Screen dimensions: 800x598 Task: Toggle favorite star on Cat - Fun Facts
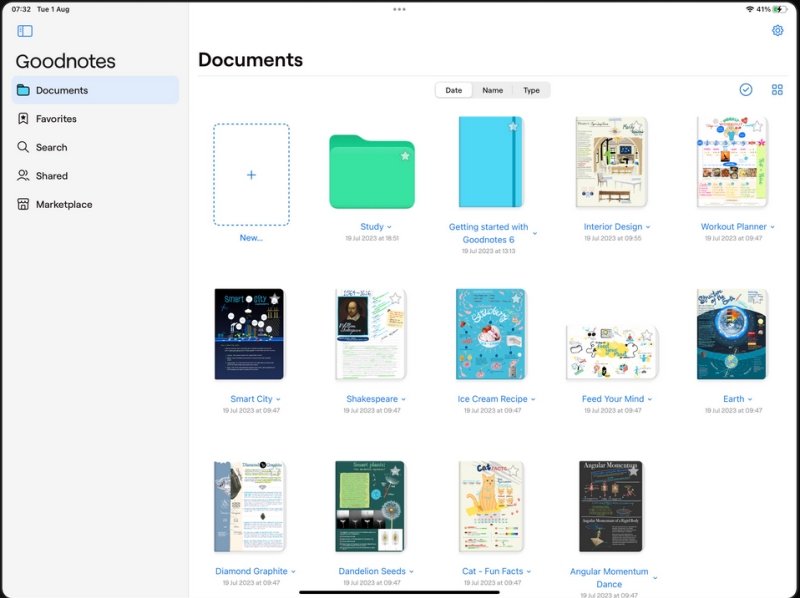[x=514, y=471]
